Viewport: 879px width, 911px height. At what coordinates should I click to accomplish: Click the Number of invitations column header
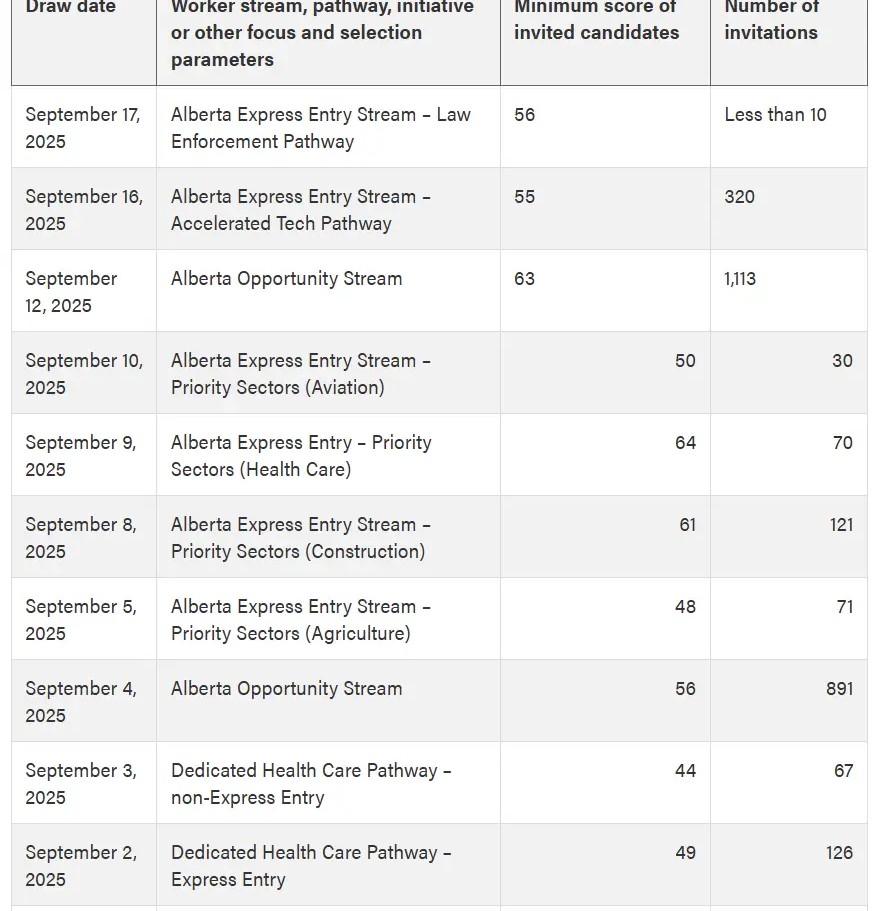(x=771, y=20)
